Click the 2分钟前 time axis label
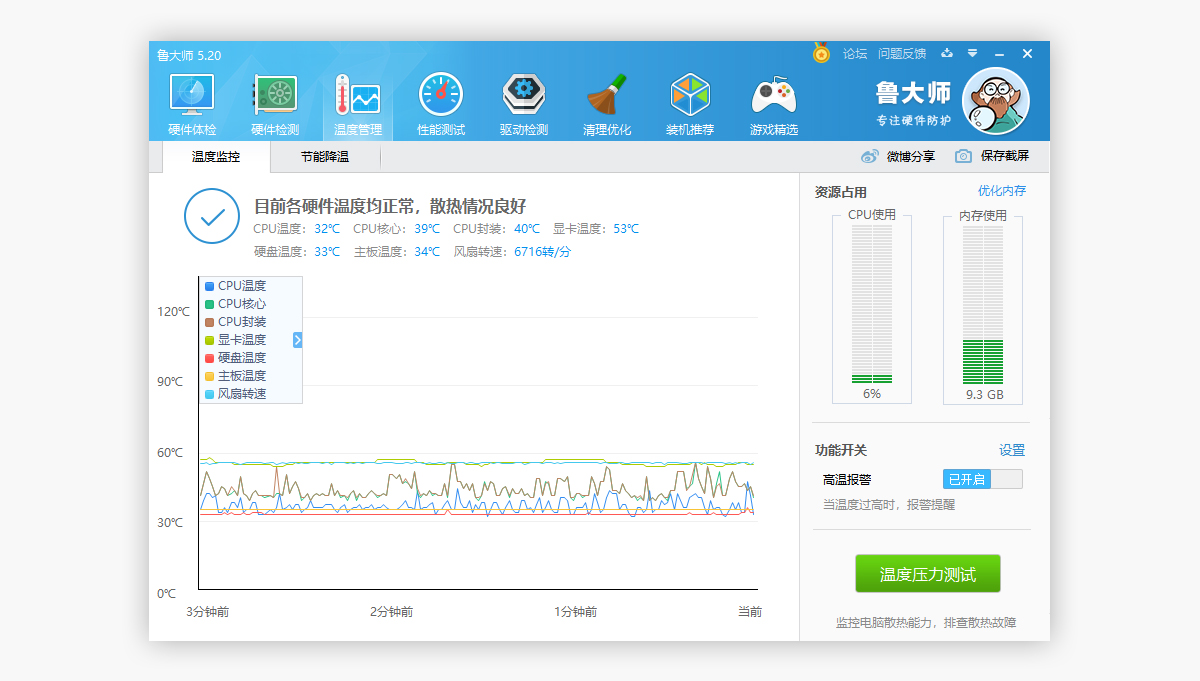Image resolution: width=1200 pixels, height=681 pixels. coord(391,612)
